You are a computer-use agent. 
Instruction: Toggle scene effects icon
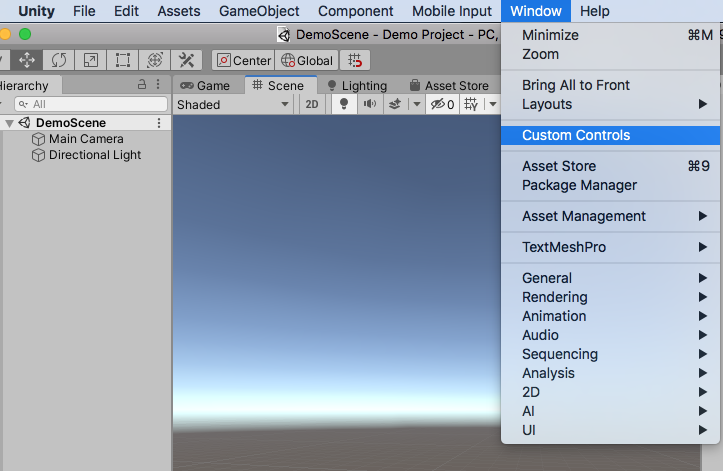coord(395,104)
